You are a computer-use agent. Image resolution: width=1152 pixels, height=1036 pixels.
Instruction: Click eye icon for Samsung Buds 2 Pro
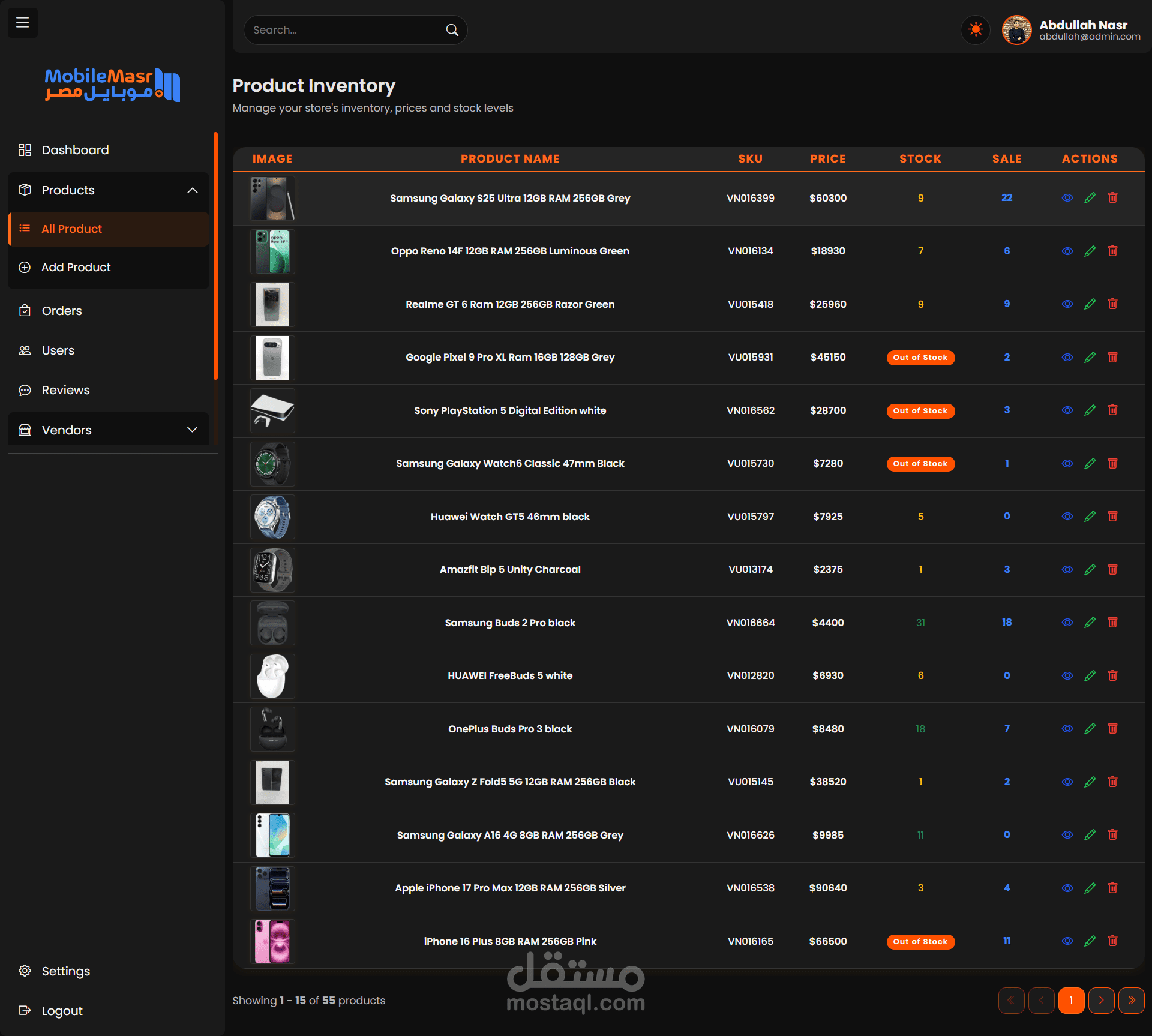(1067, 623)
